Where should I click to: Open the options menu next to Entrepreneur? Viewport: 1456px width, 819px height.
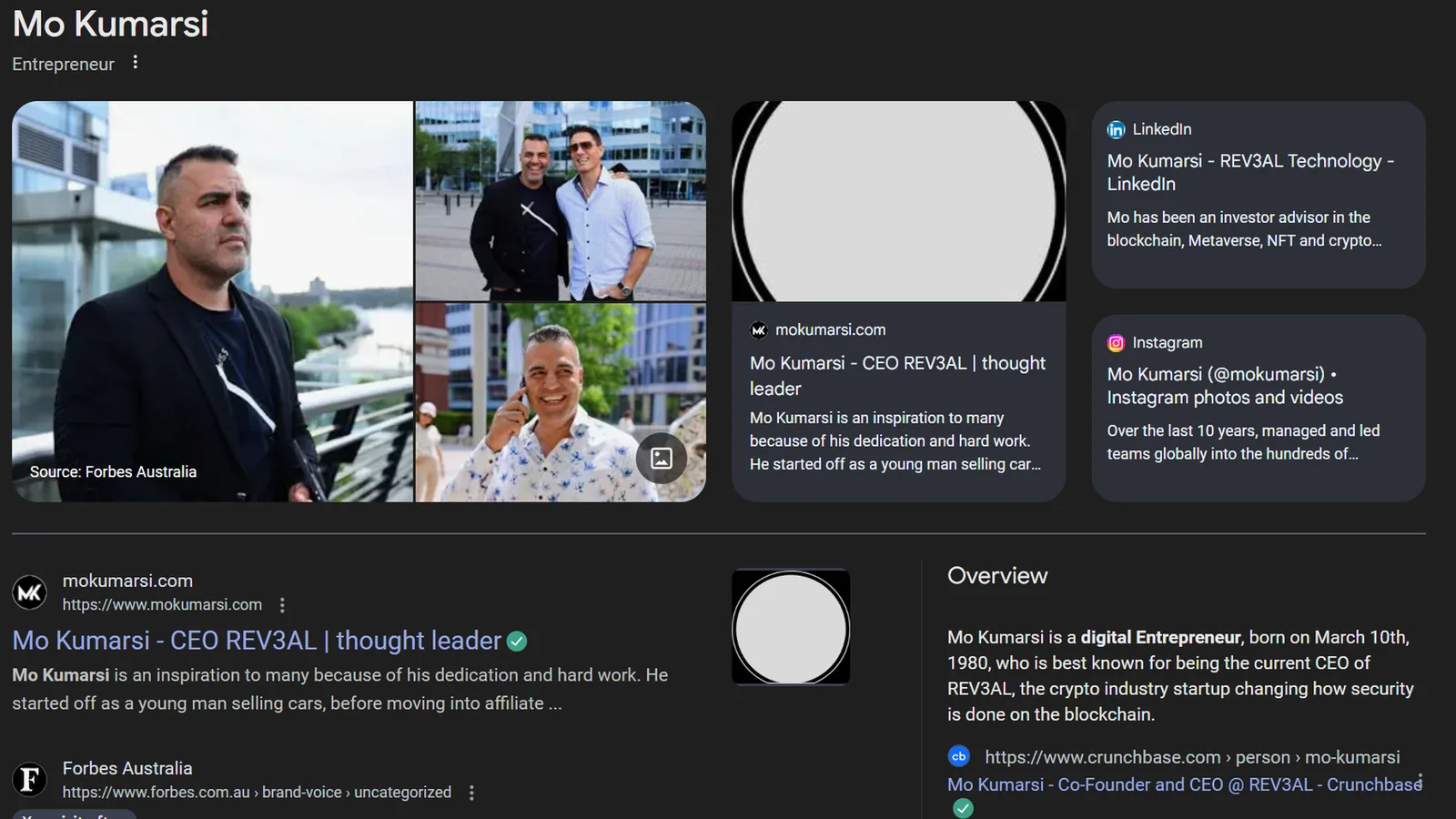136,63
